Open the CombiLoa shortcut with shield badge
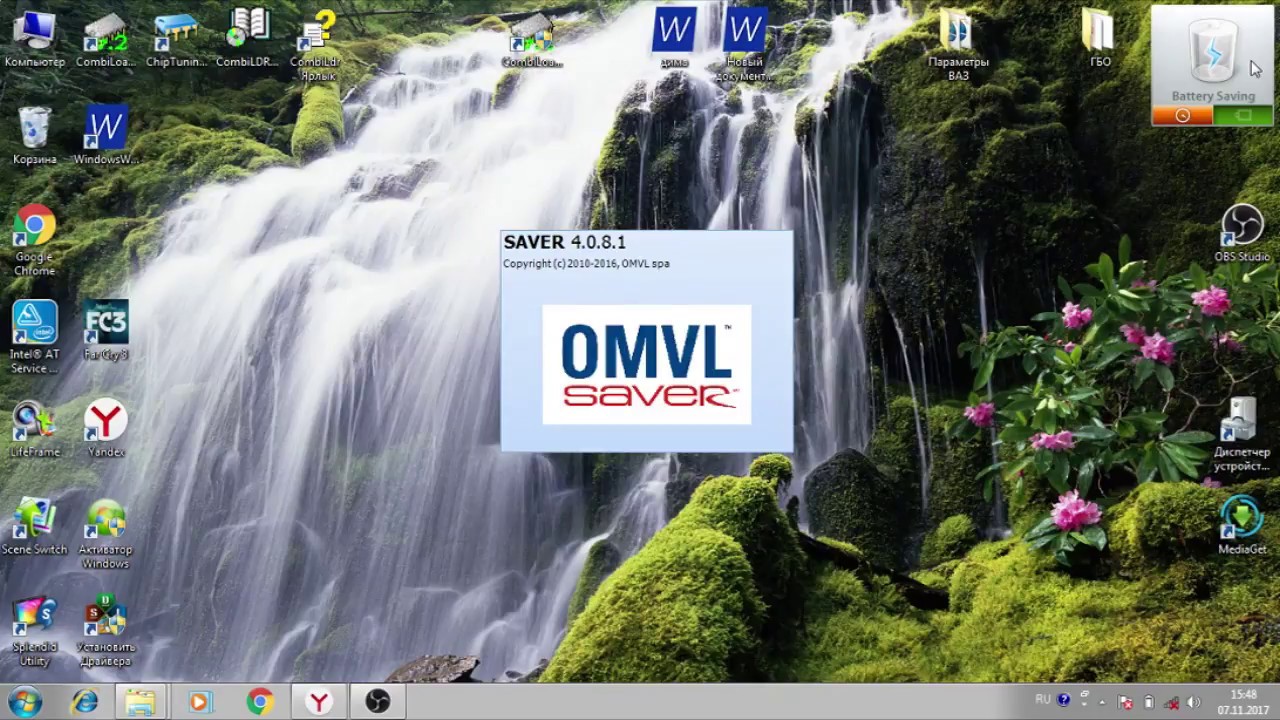The image size is (1280, 720). [x=532, y=40]
